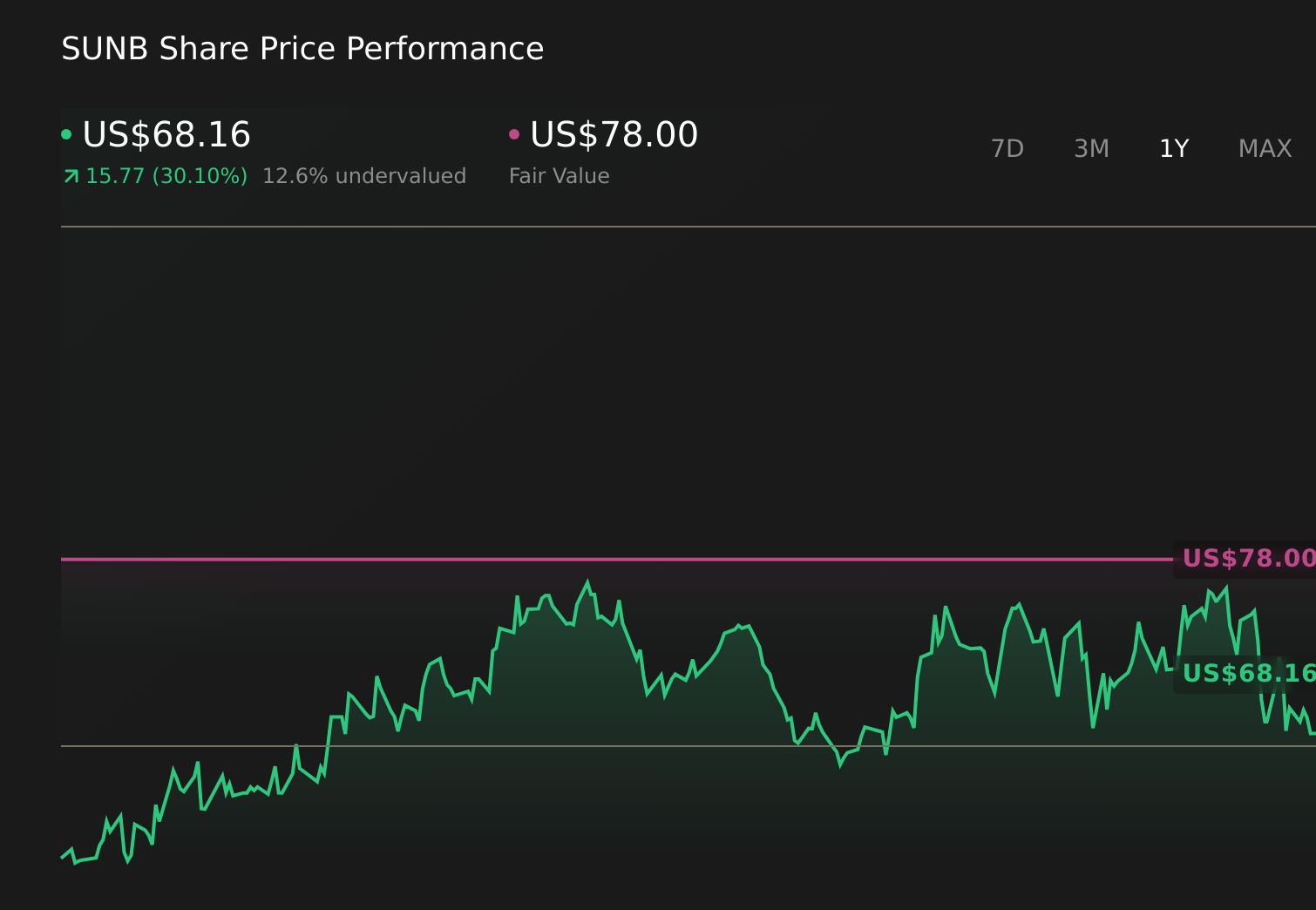Open the MAX historical view

tap(1264, 148)
